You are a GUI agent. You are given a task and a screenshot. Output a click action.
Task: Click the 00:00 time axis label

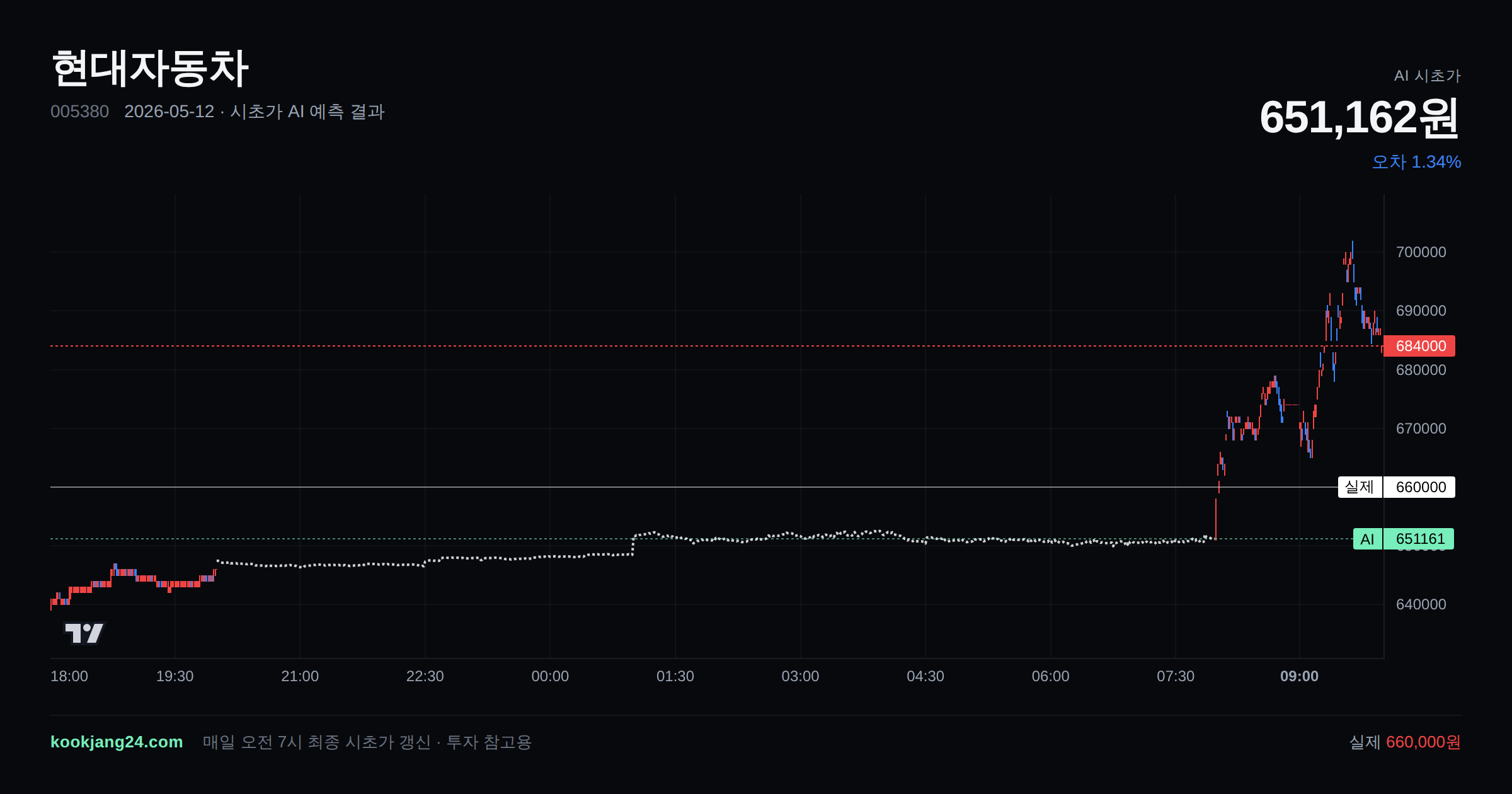click(550, 676)
